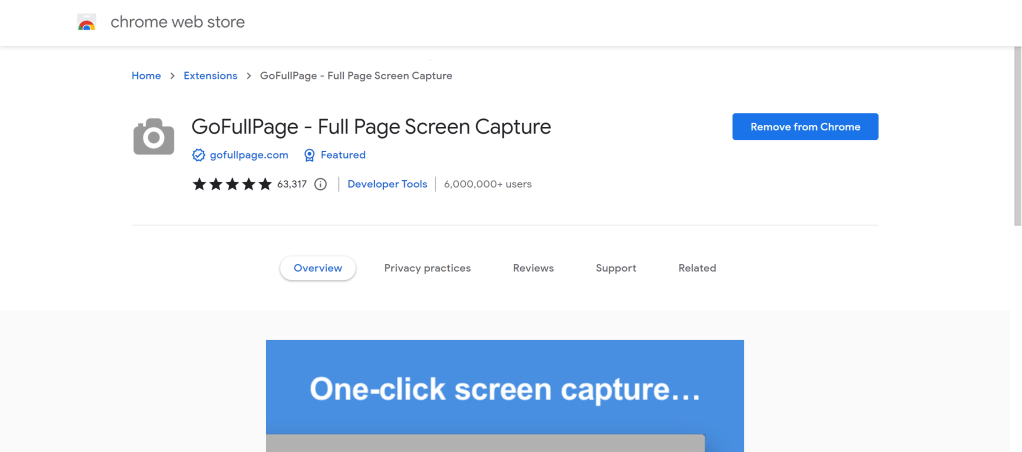
Task: Click the chrome web store header title
Action: tap(177, 22)
